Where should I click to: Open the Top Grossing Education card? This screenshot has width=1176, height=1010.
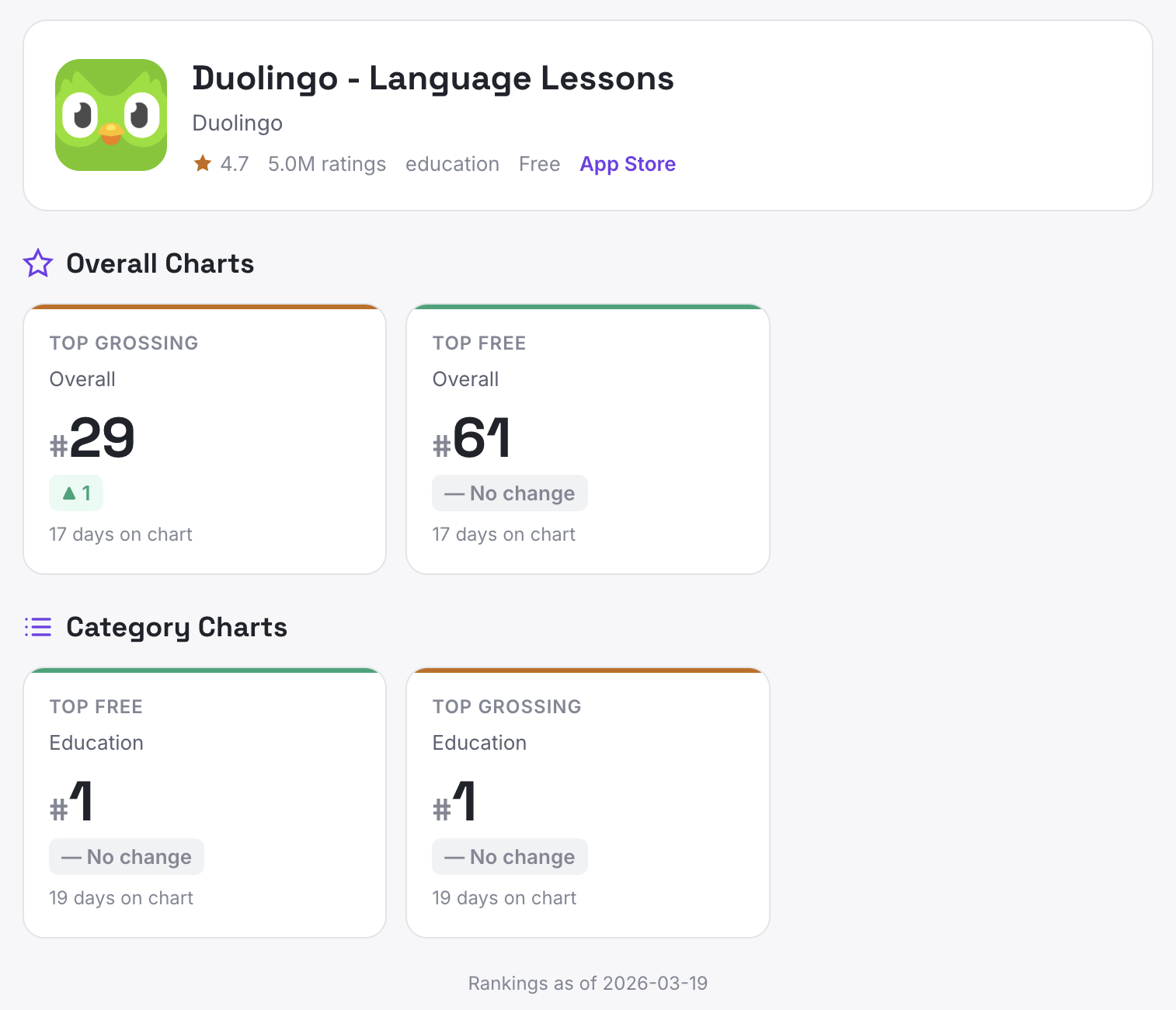point(588,803)
